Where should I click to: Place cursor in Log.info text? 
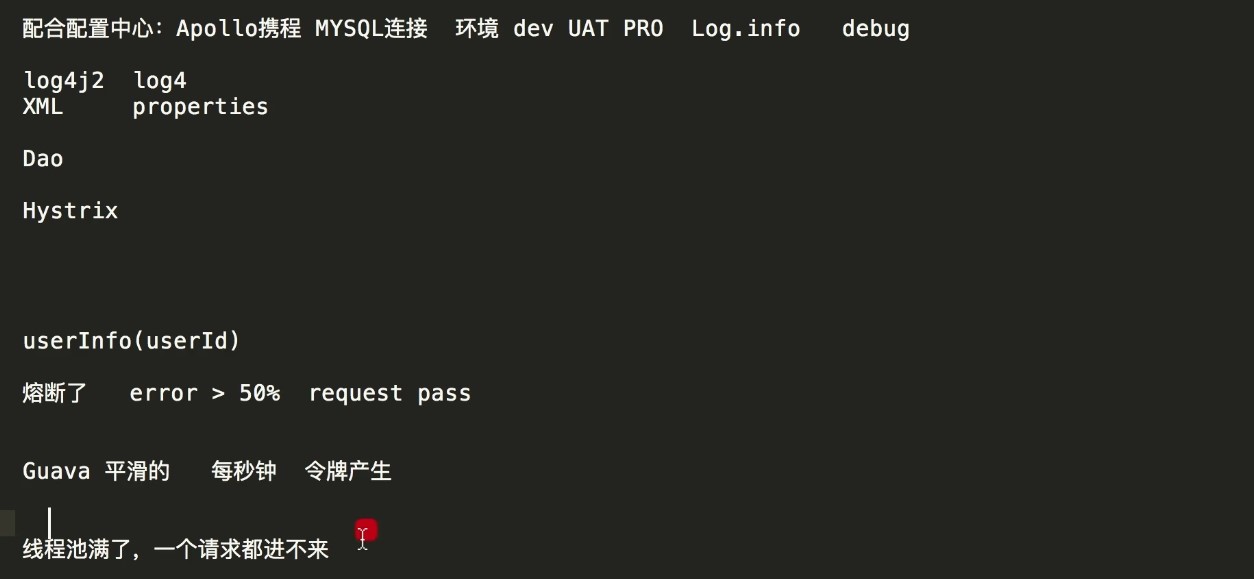coord(746,28)
